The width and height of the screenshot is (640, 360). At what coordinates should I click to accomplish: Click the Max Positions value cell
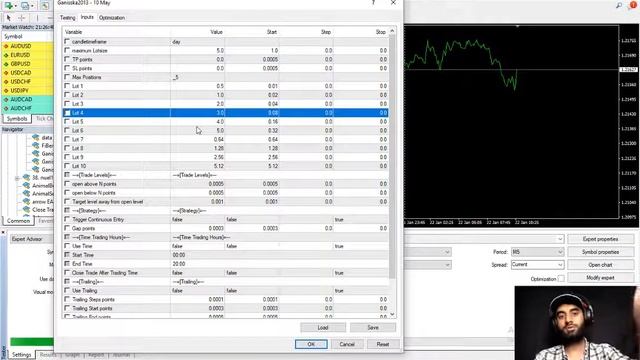click(198, 77)
